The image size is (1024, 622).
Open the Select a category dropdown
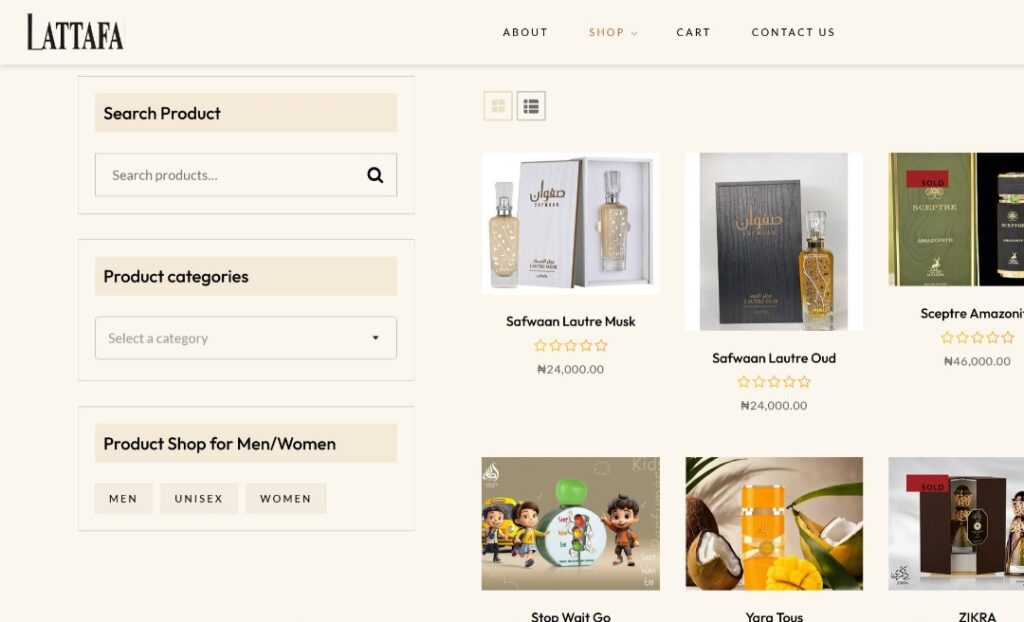[x=246, y=338]
